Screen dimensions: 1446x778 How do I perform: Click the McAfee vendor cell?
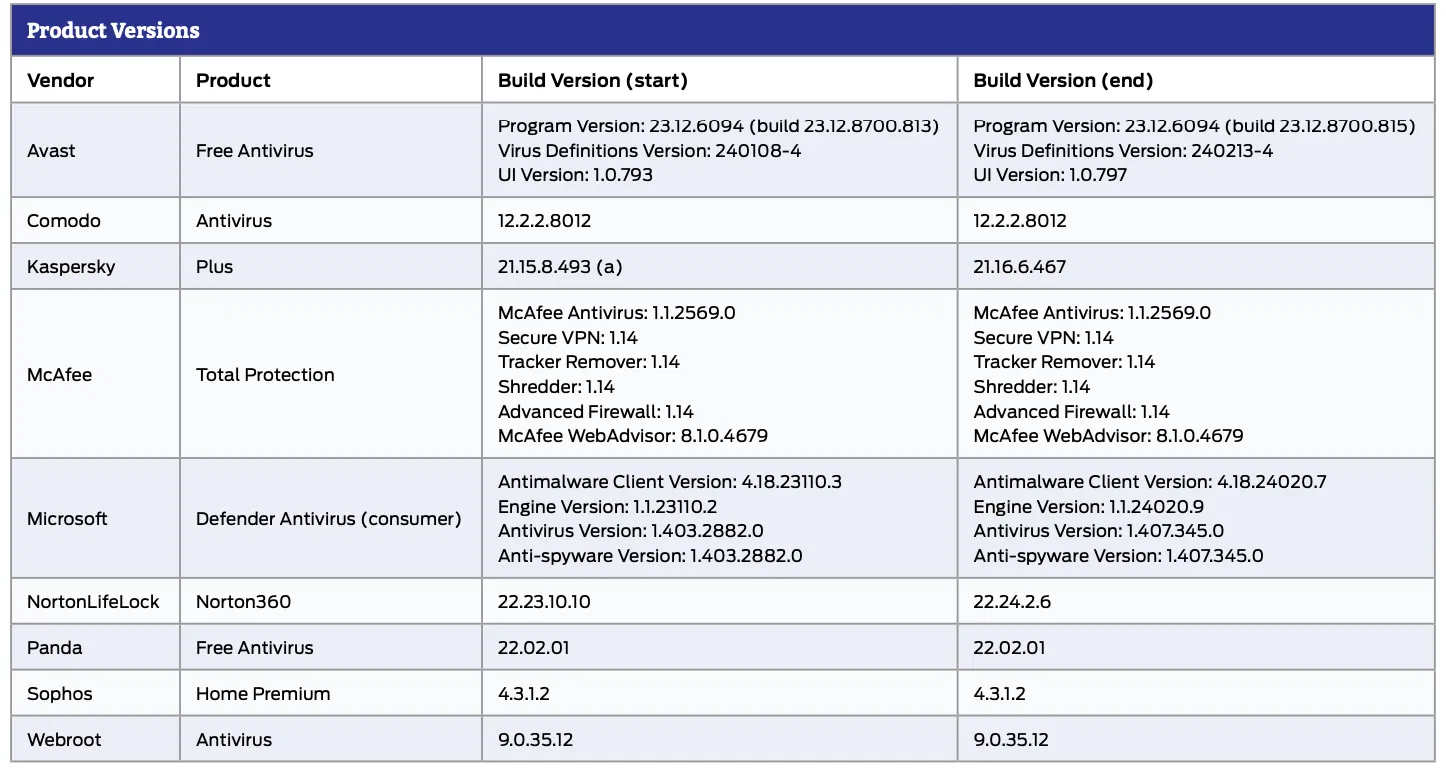(x=59, y=375)
